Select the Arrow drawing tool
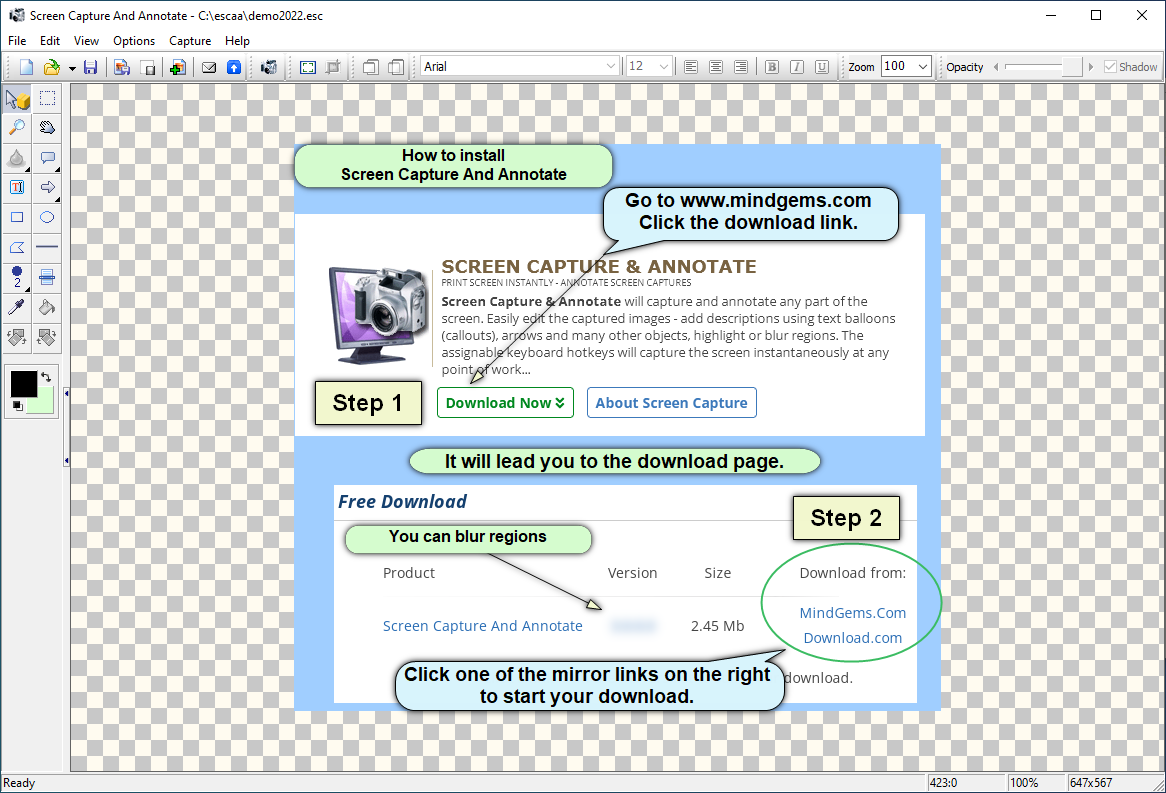This screenshot has height=793, width=1166. [x=47, y=188]
